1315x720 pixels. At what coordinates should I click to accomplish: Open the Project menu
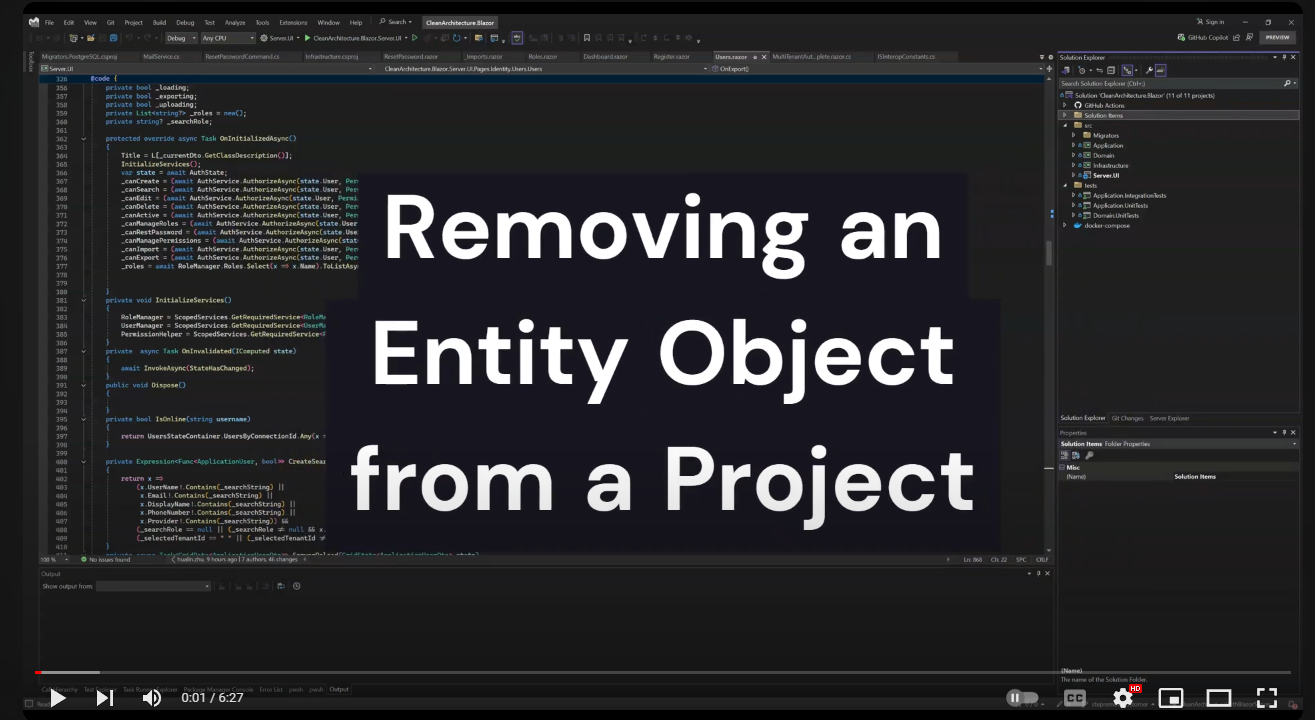(x=134, y=22)
